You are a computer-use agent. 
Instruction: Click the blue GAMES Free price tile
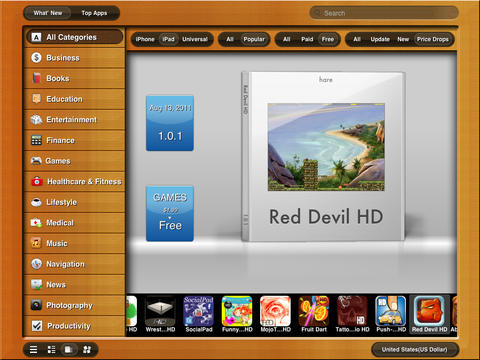(170, 213)
